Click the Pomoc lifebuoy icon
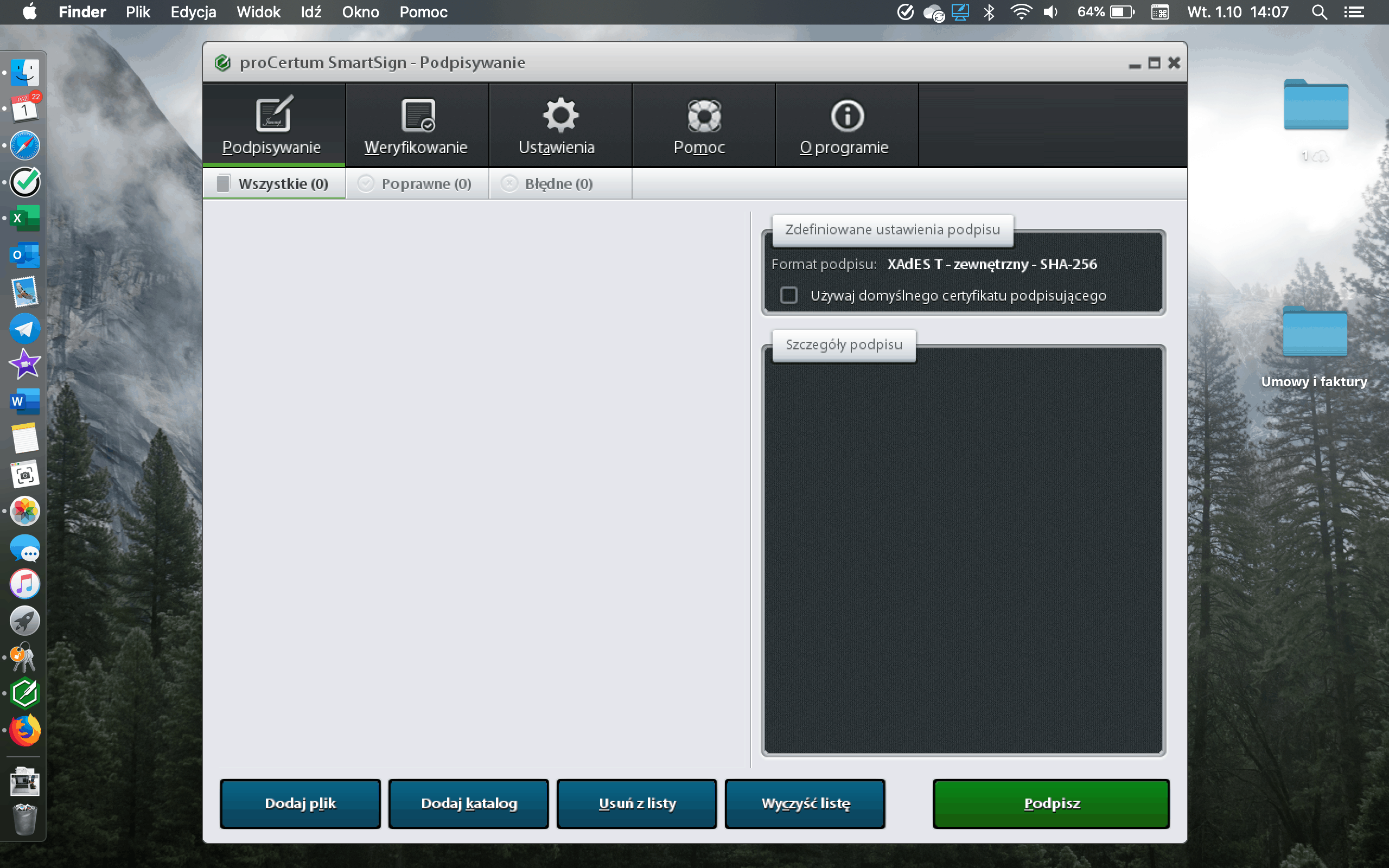Viewport: 1389px width, 868px height. [704, 115]
